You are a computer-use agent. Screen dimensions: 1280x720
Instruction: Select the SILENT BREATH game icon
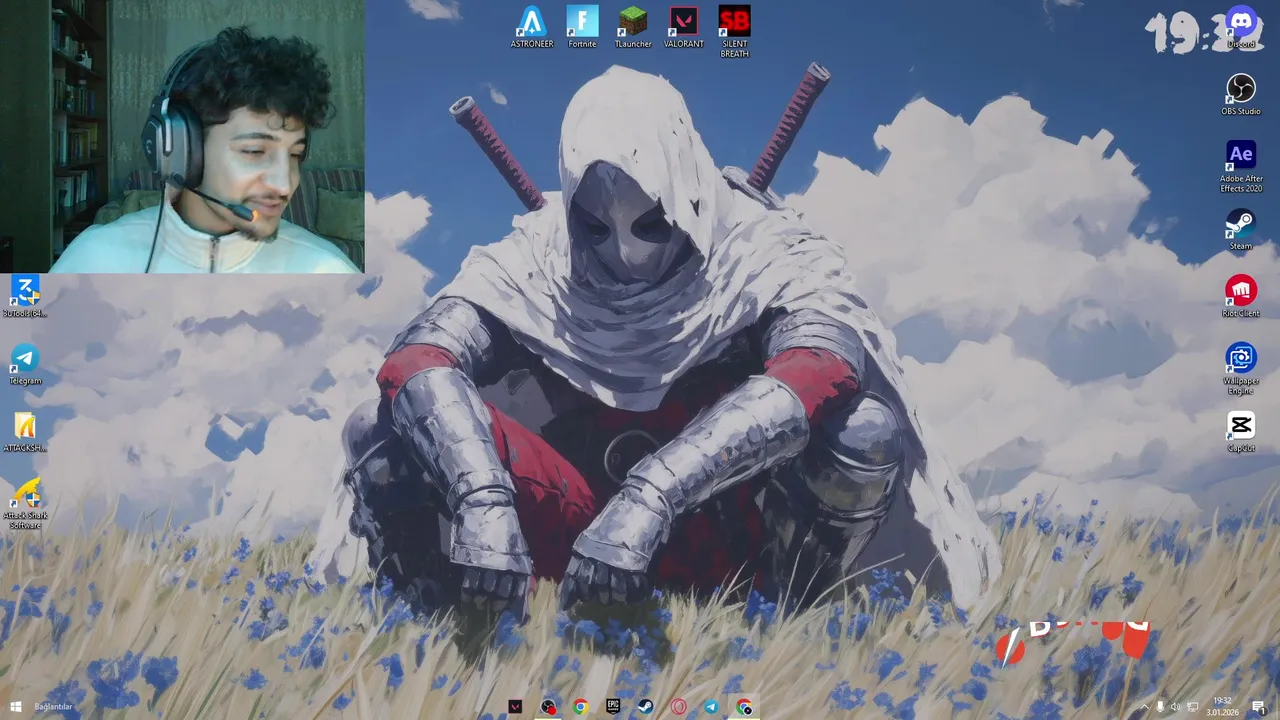[734, 32]
